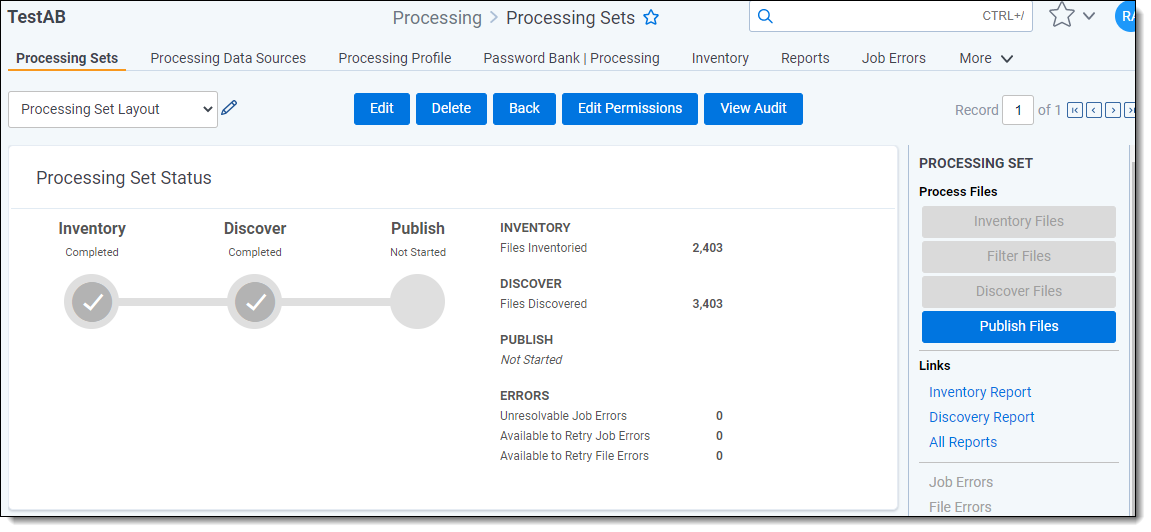This screenshot has width=1151, height=532.
Task: Click the Record number input field
Action: click(1017, 110)
